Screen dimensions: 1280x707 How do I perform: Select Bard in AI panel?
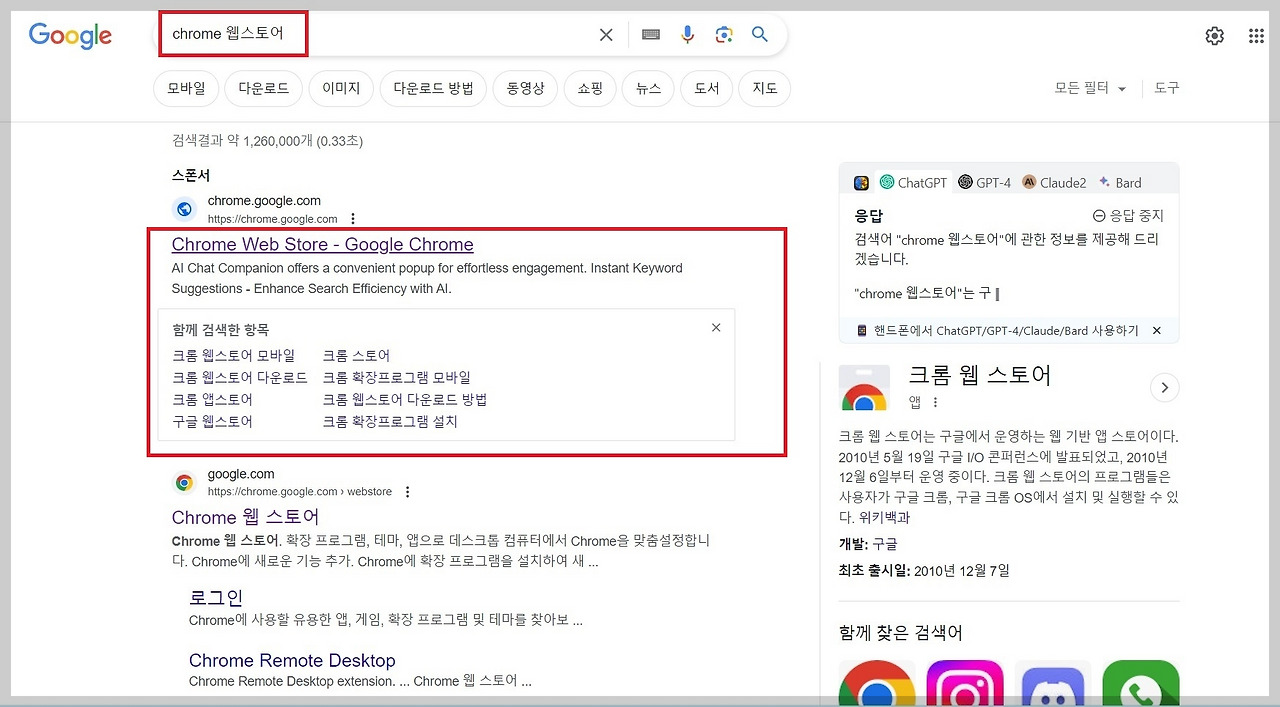(x=1120, y=182)
